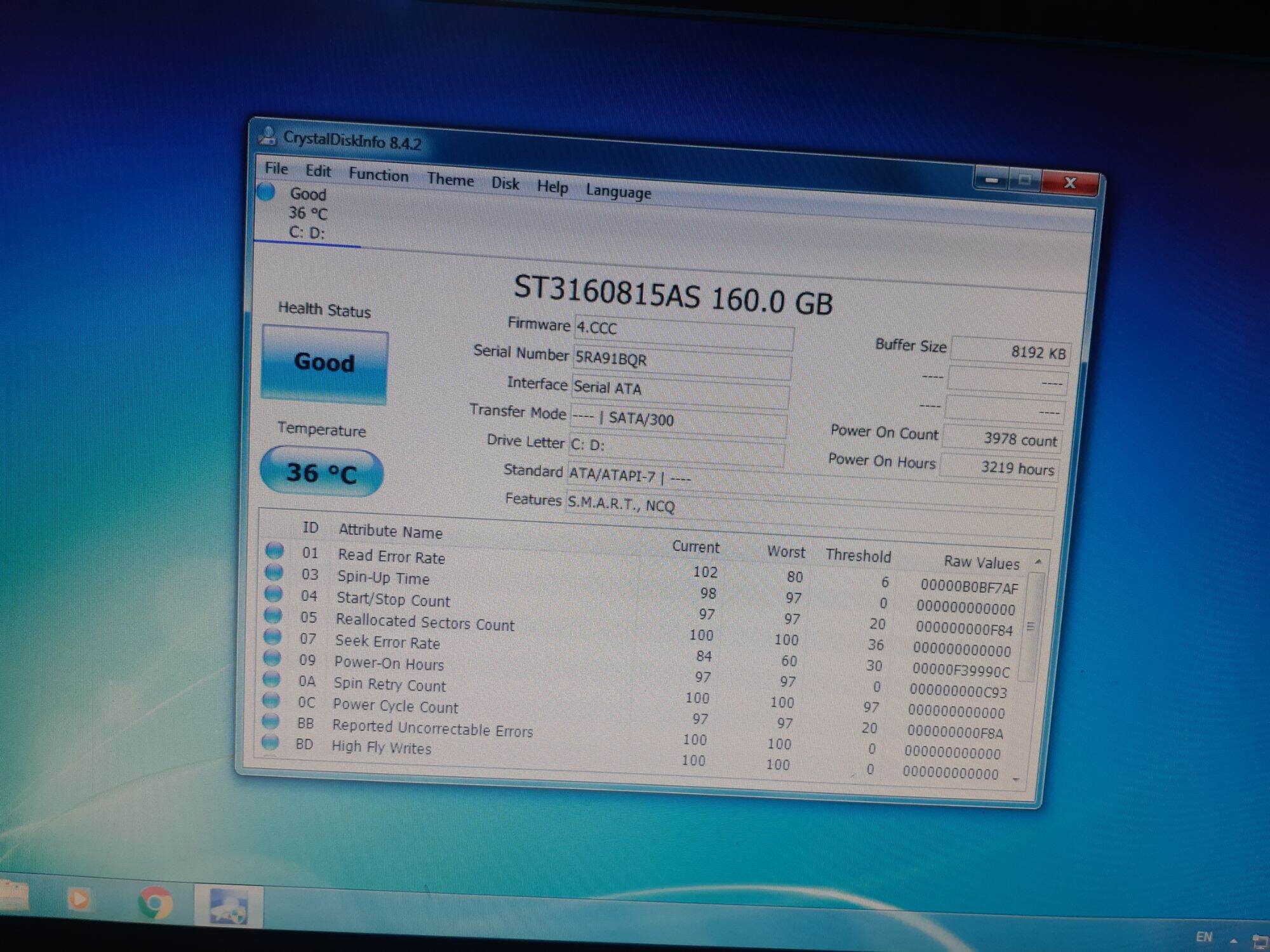Open the File menu
This screenshot has height=952, width=1270.
[x=276, y=168]
